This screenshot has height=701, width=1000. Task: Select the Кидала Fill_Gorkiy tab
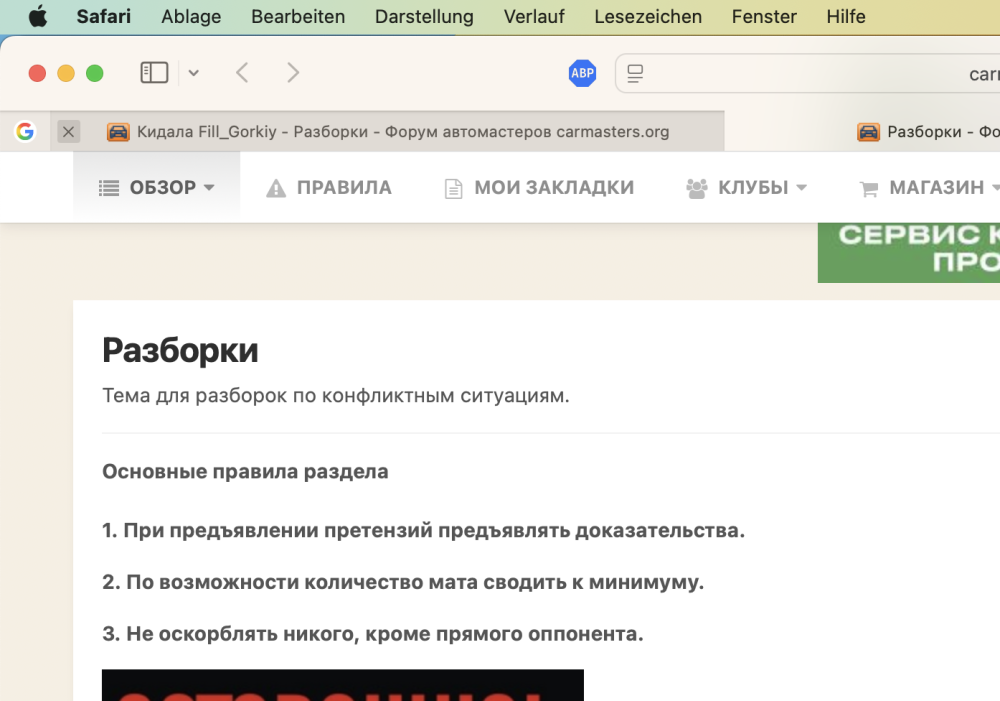pyautogui.click(x=388, y=131)
